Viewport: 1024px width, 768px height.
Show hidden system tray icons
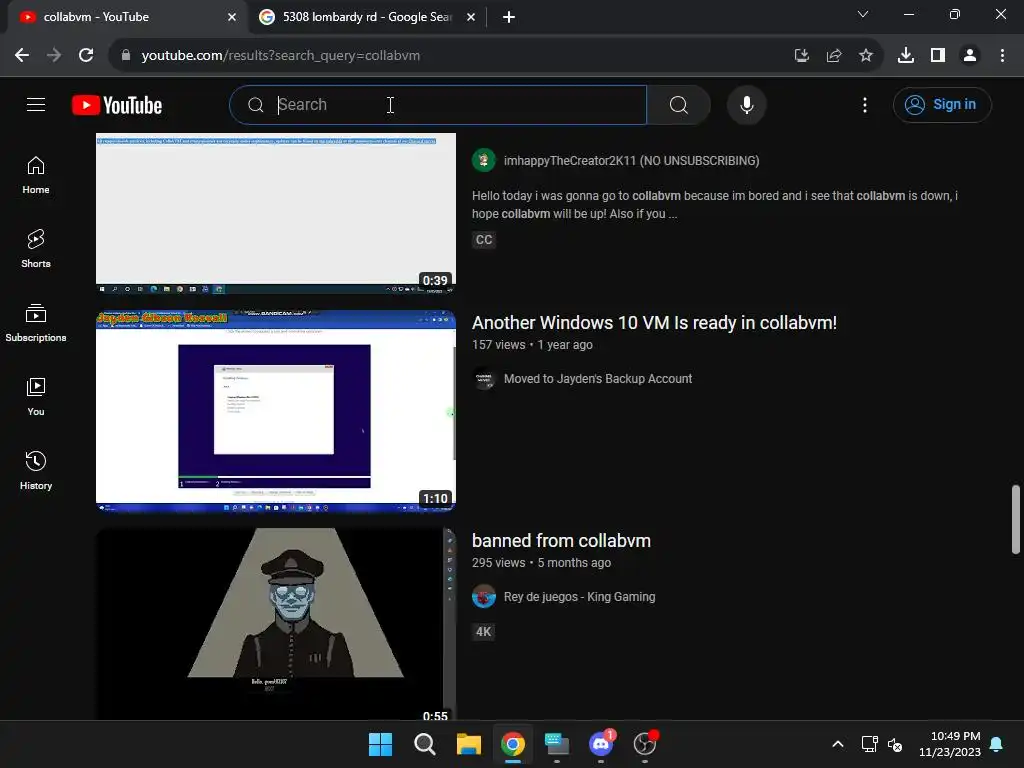(x=838, y=744)
